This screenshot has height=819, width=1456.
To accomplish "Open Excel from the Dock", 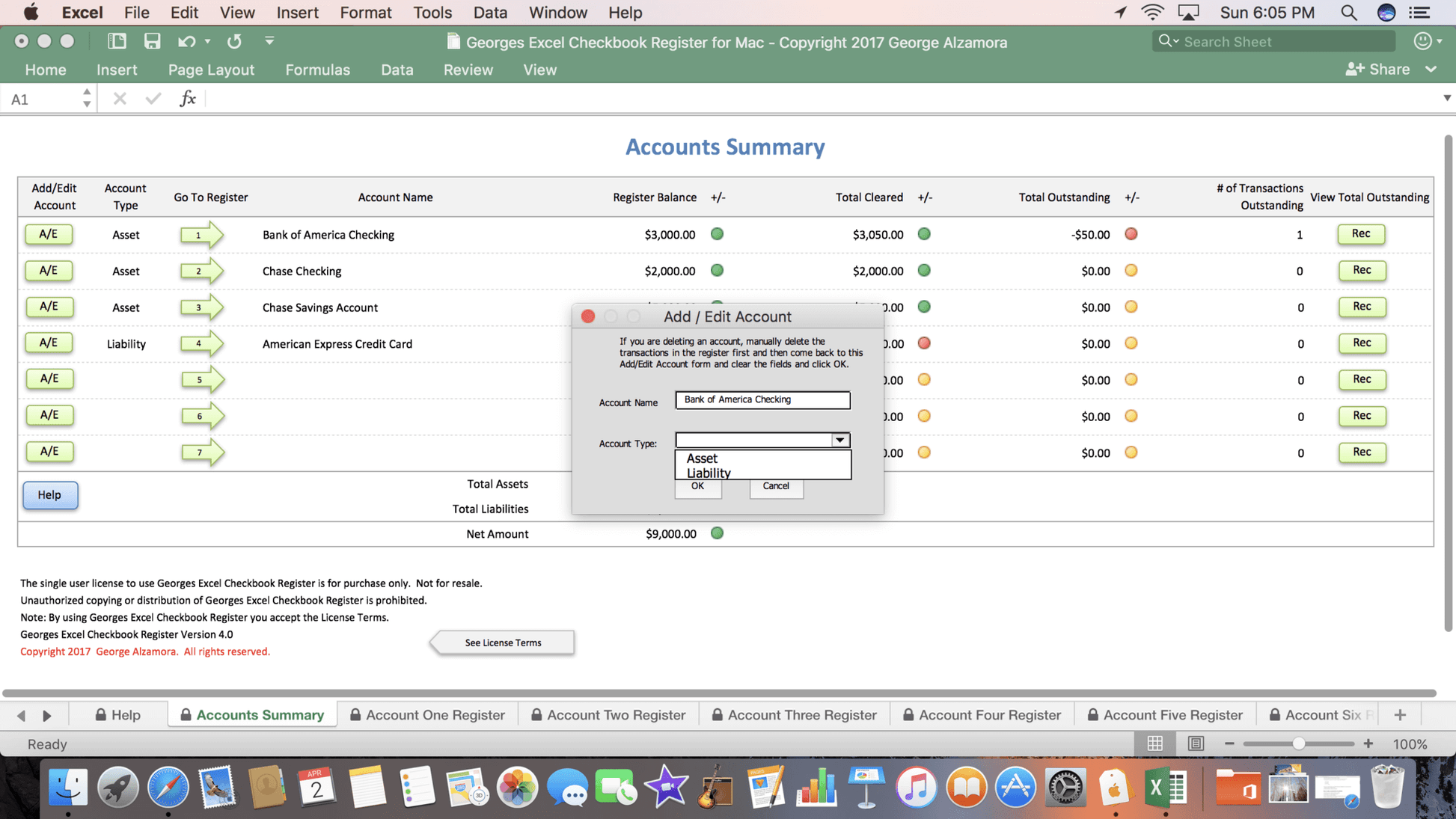I will (1165, 787).
